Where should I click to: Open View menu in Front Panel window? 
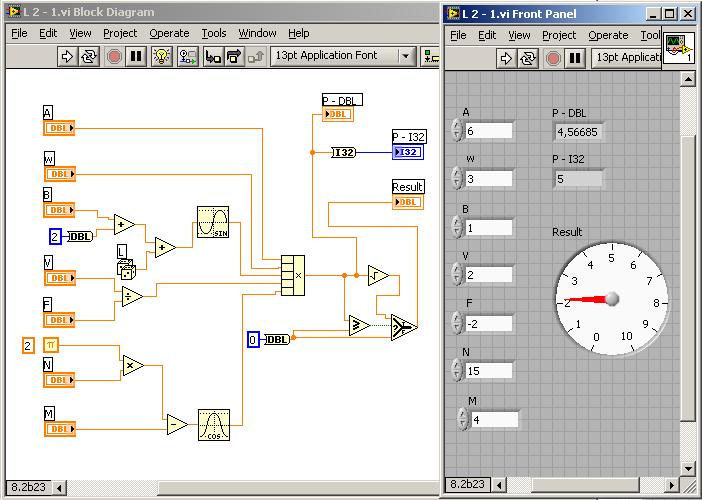coord(519,35)
